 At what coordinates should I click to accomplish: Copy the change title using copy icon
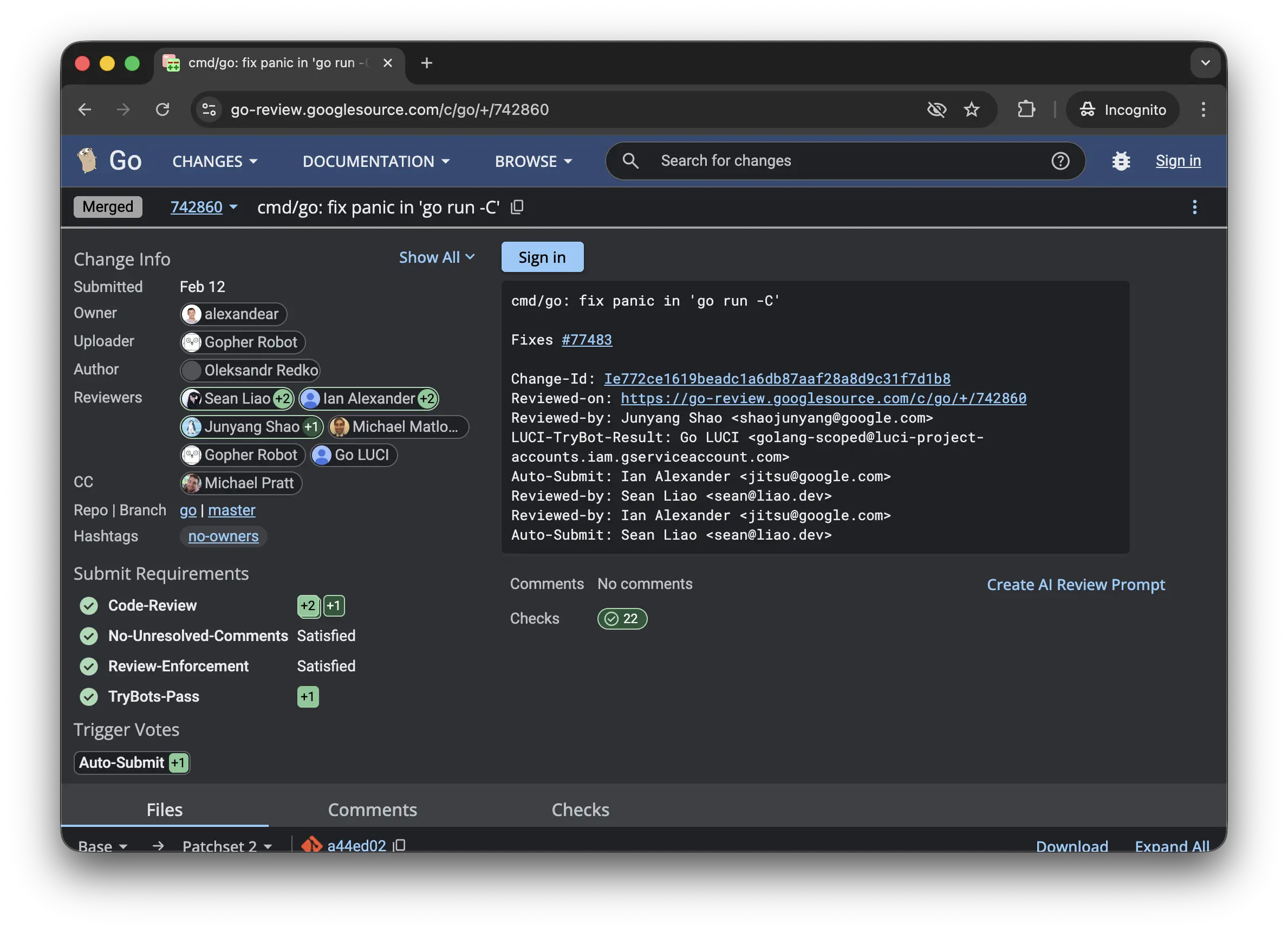click(517, 207)
